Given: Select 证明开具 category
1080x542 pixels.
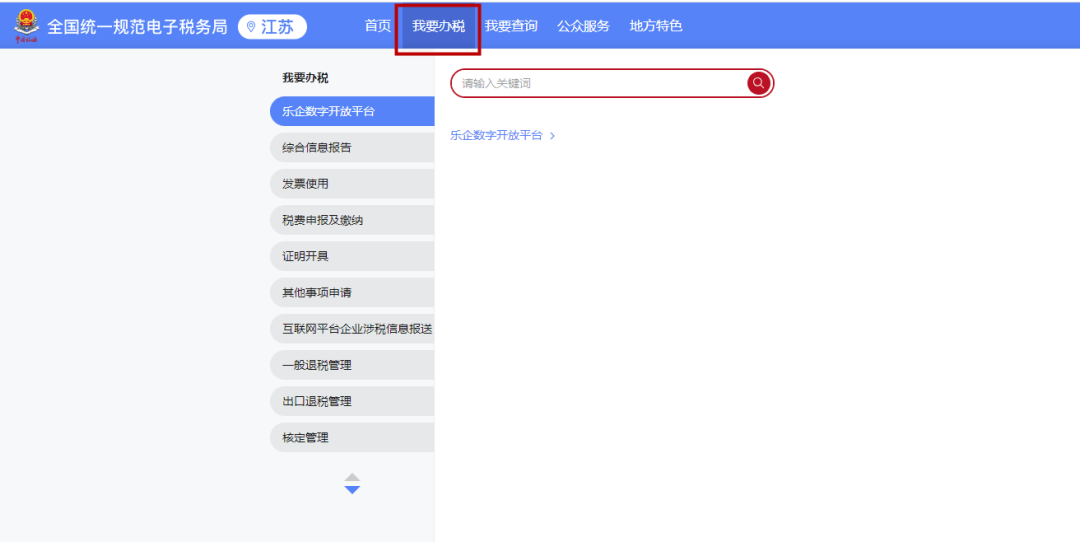Looking at the screenshot, I should coord(352,256).
